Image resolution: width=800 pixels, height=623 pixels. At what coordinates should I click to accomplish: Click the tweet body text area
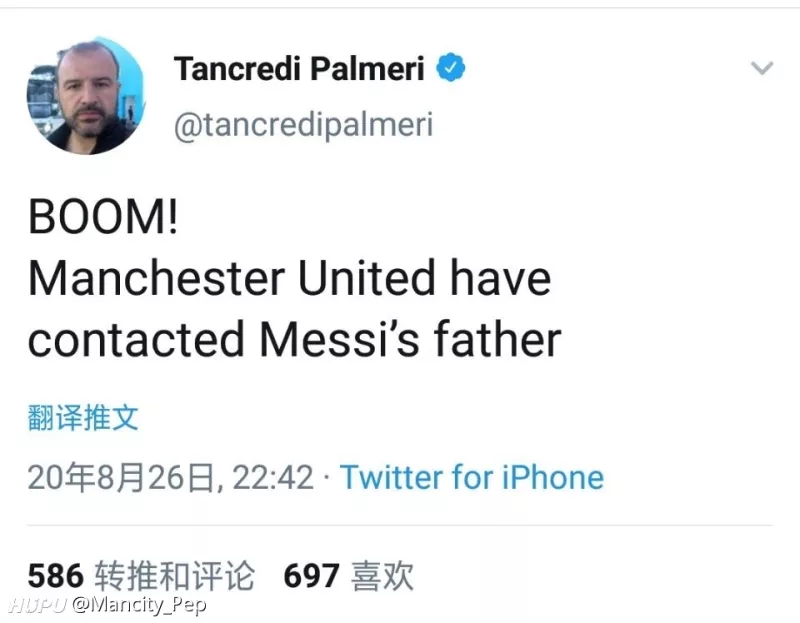click(290, 278)
